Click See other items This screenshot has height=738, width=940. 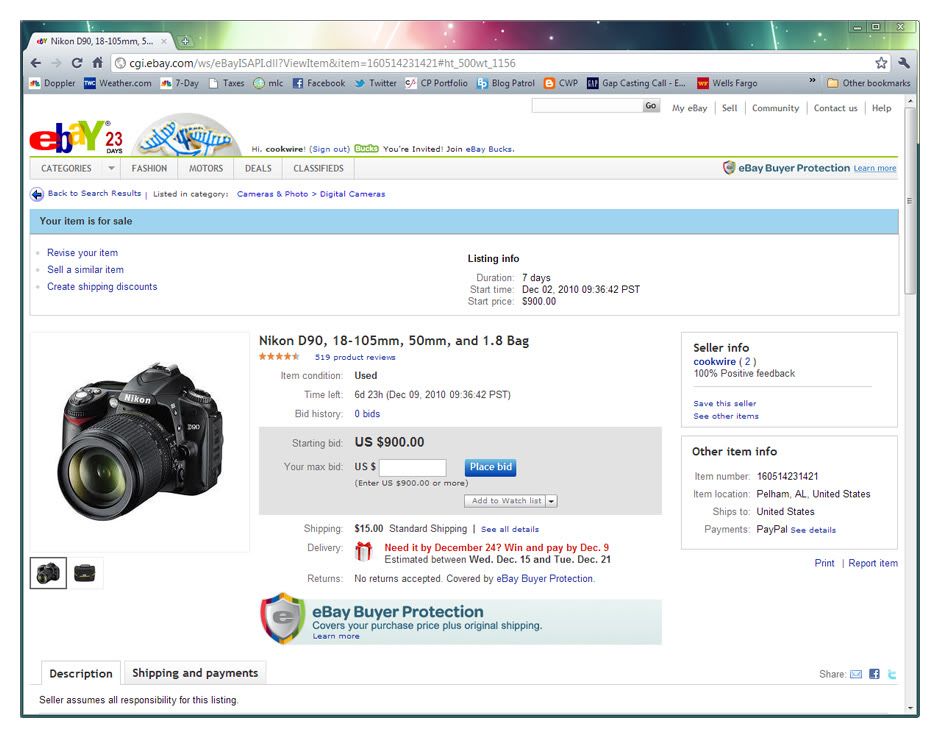(x=725, y=416)
